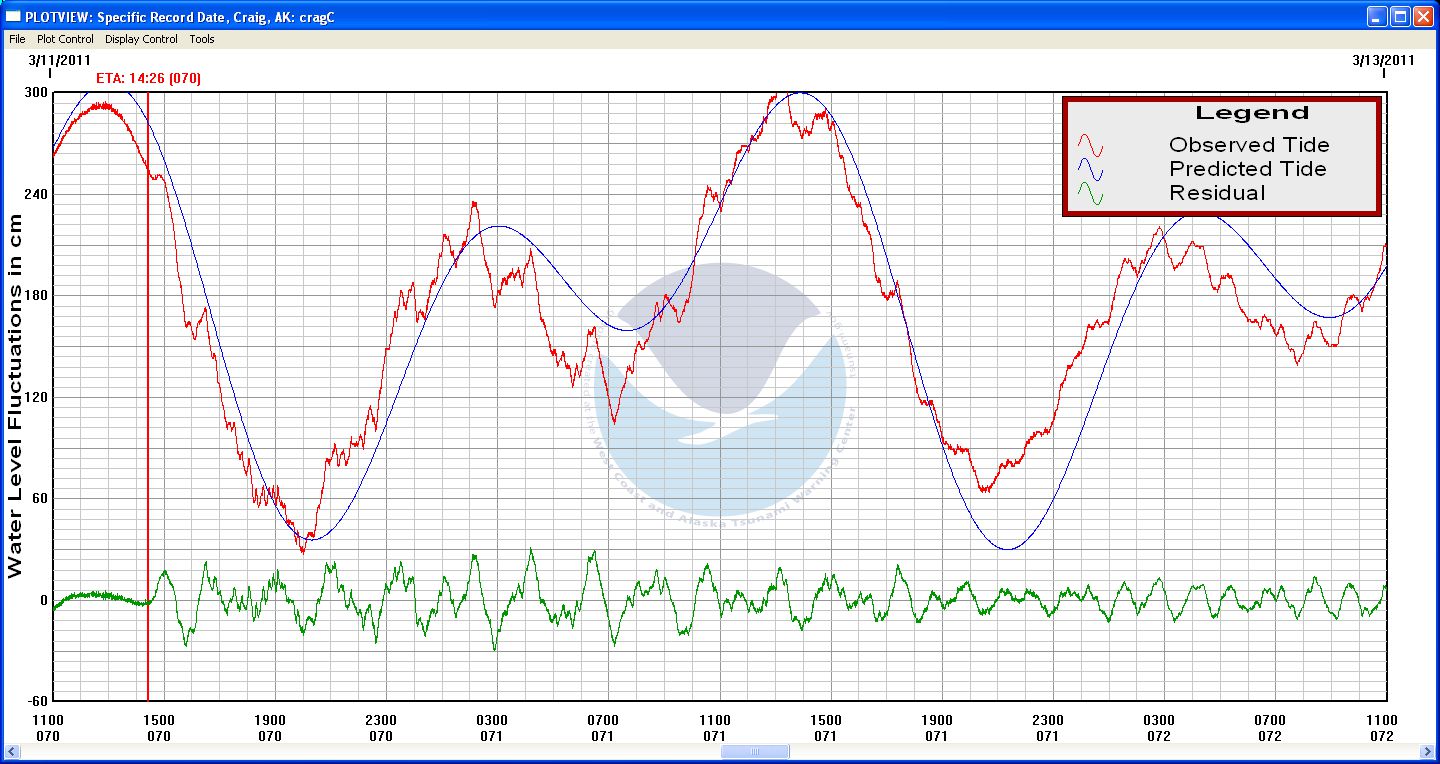Click the green Residual legend swatch

pyautogui.click(x=1090, y=194)
